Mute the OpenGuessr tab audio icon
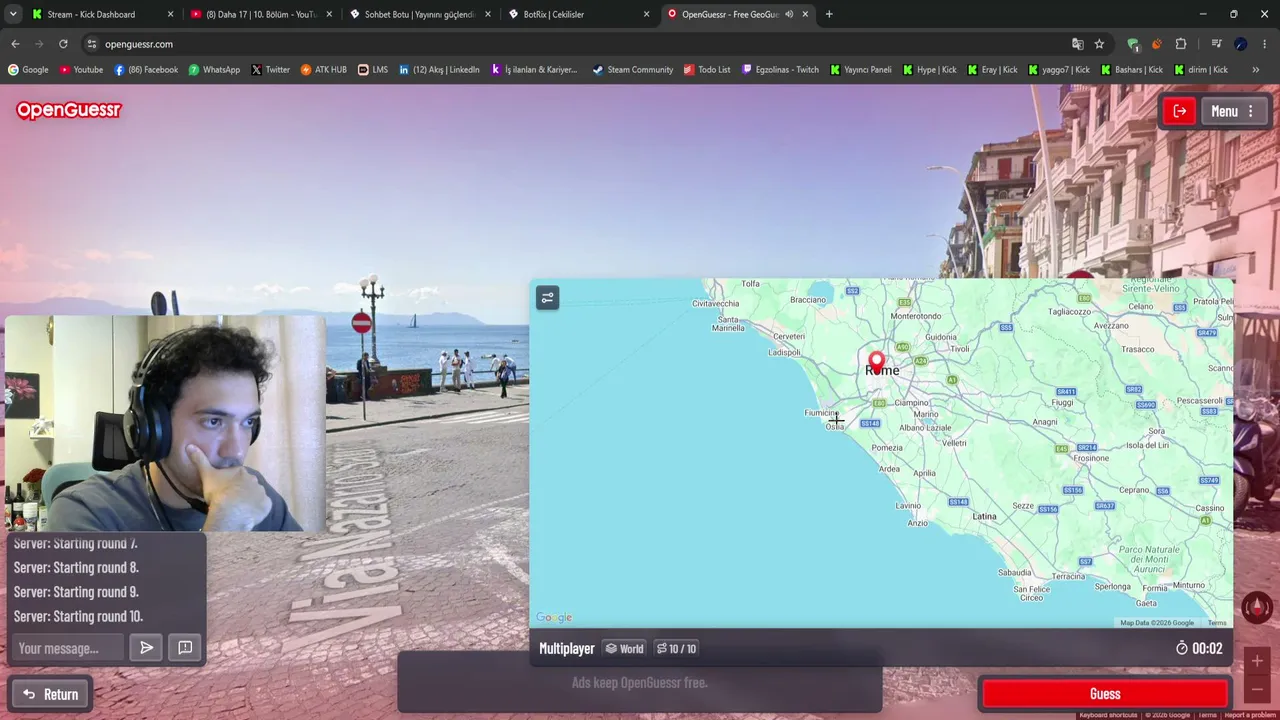Image resolution: width=1280 pixels, height=720 pixels. (x=789, y=14)
